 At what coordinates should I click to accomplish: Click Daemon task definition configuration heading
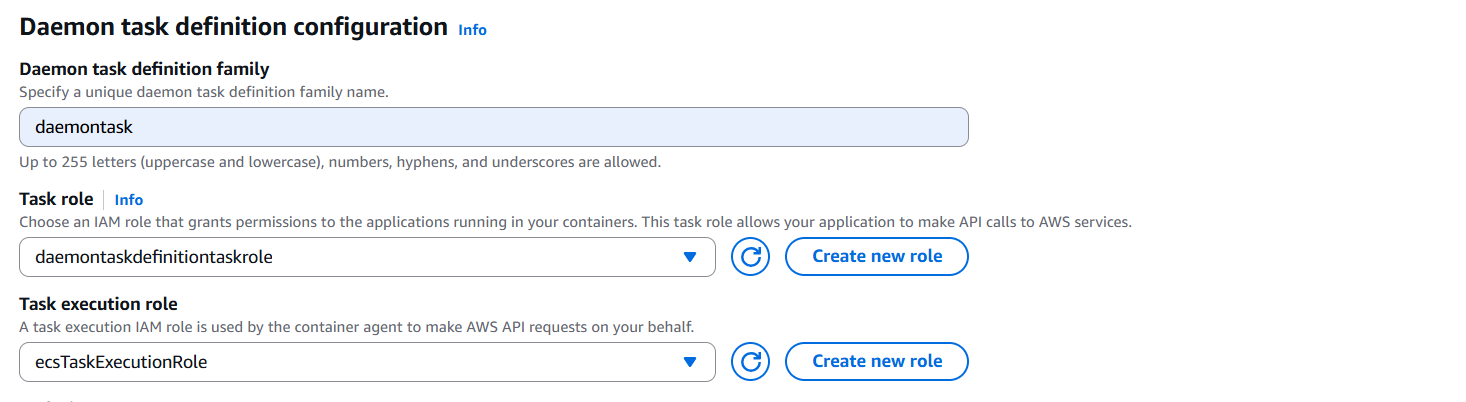(233, 27)
